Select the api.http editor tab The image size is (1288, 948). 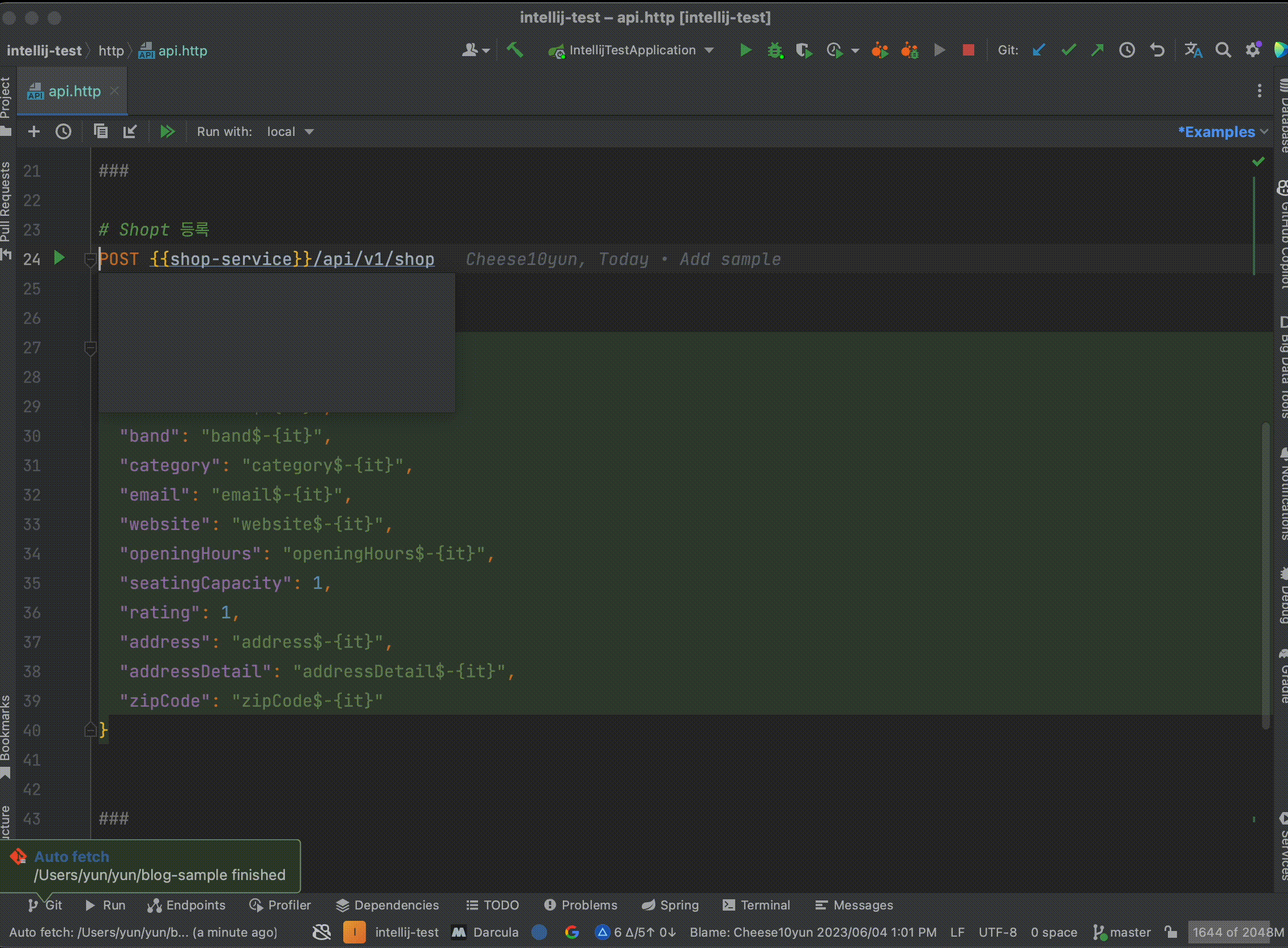point(74,91)
